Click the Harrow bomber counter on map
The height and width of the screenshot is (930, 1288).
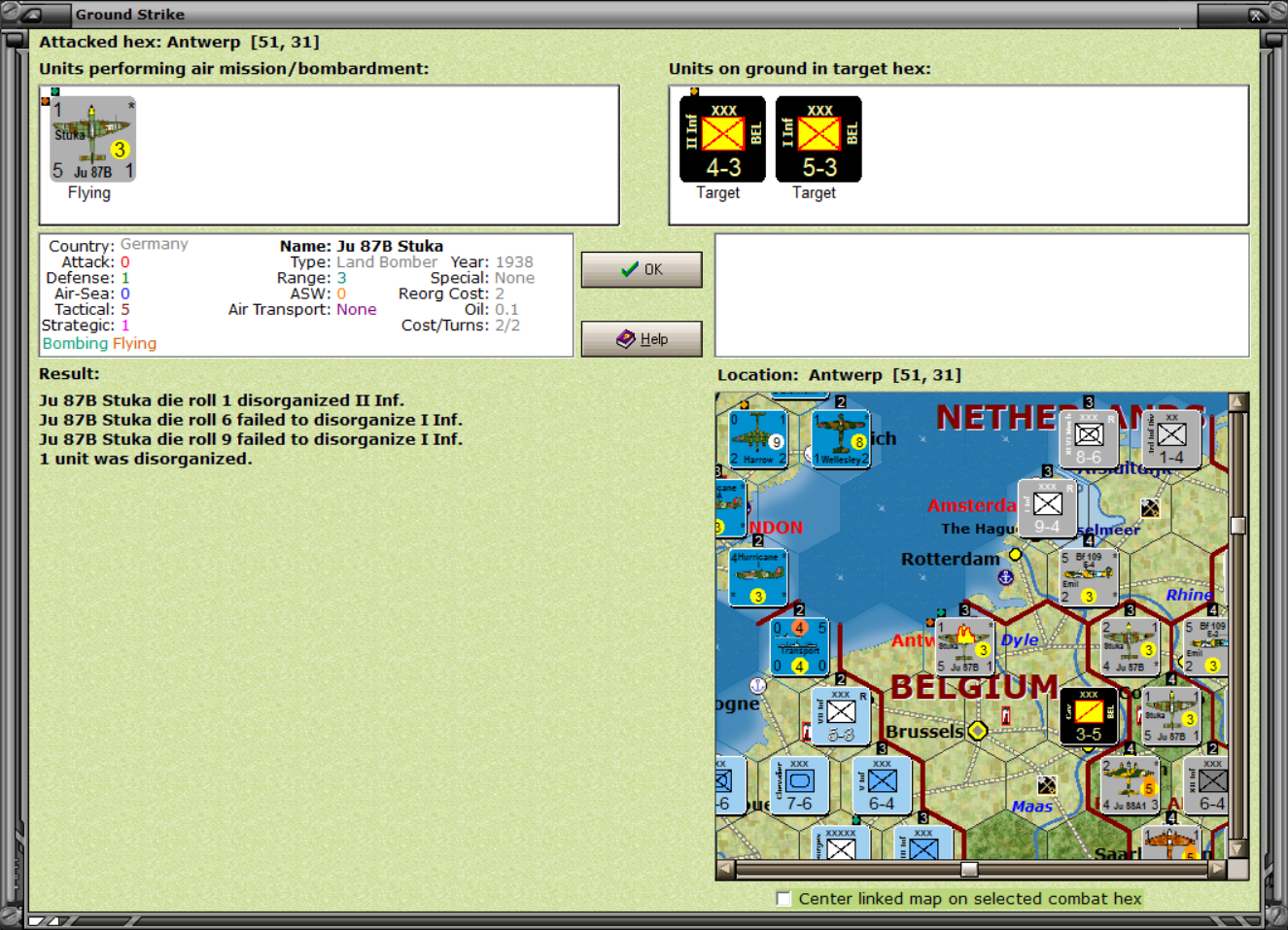757,439
